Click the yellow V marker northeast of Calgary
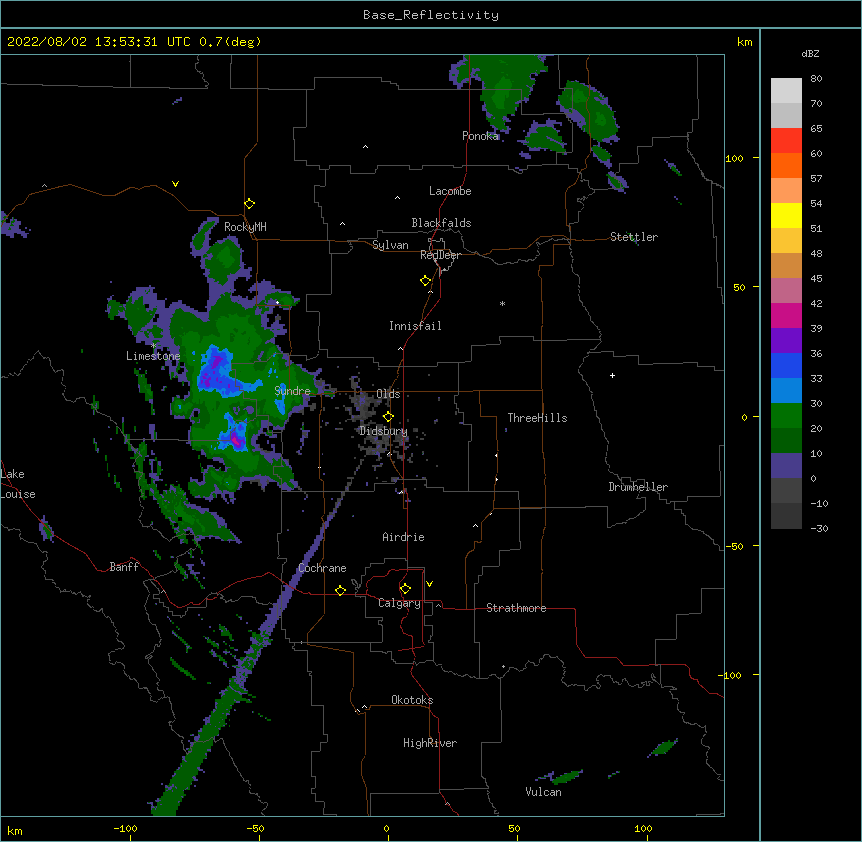Image resolution: width=862 pixels, height=842 pixels. pyautogui.click(x=429, y=584)
